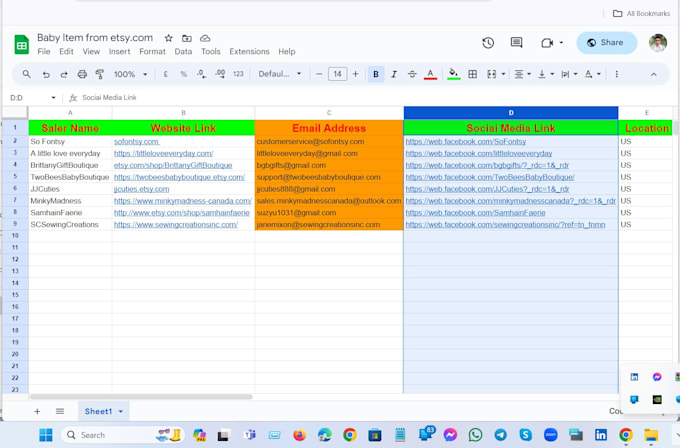The width and height of the screenshot is (680, 448).
Task: Click the Share button
Action: pyautogui.click(x=607, y=43)
